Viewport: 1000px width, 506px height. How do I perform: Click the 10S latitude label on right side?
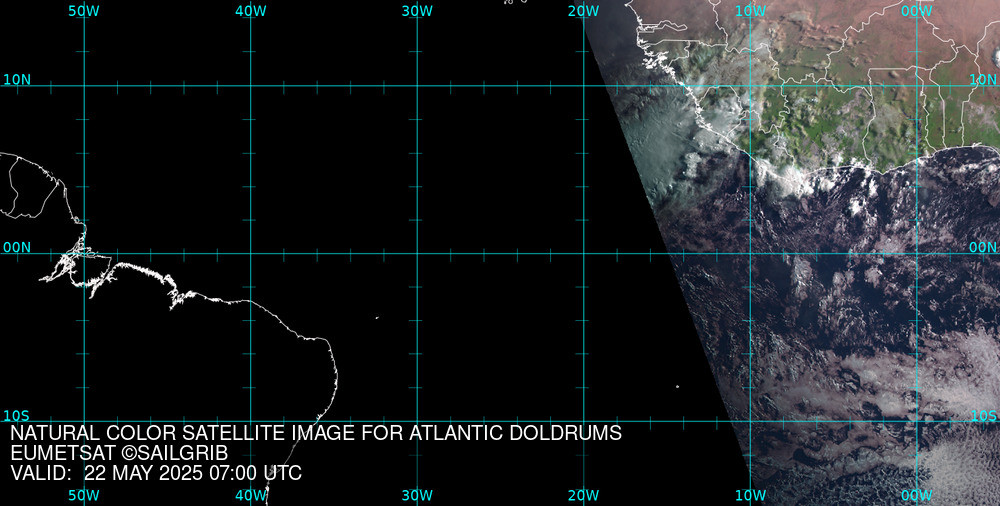983,415
